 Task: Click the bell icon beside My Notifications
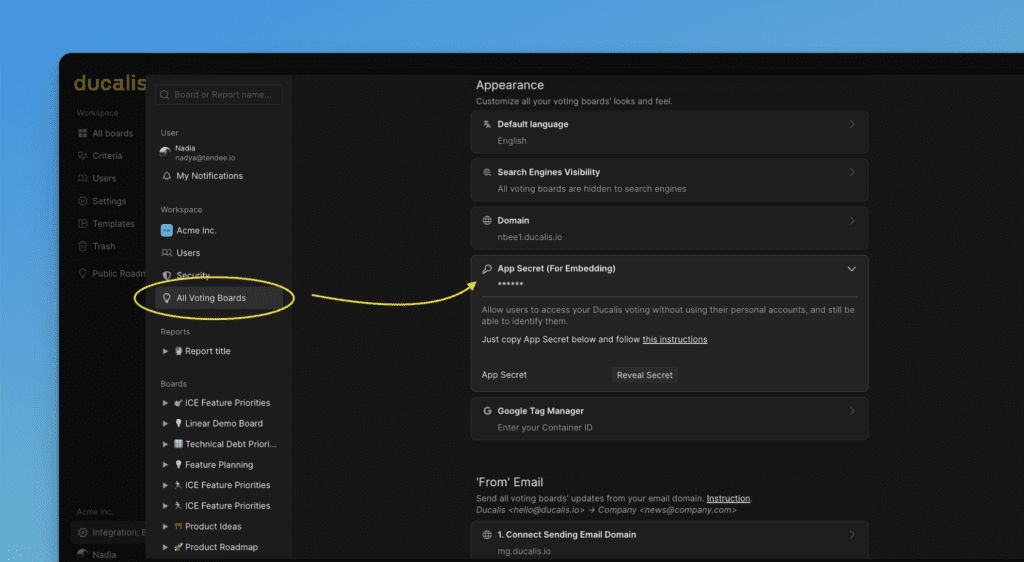pyautogui.click(x=166, y=176)
